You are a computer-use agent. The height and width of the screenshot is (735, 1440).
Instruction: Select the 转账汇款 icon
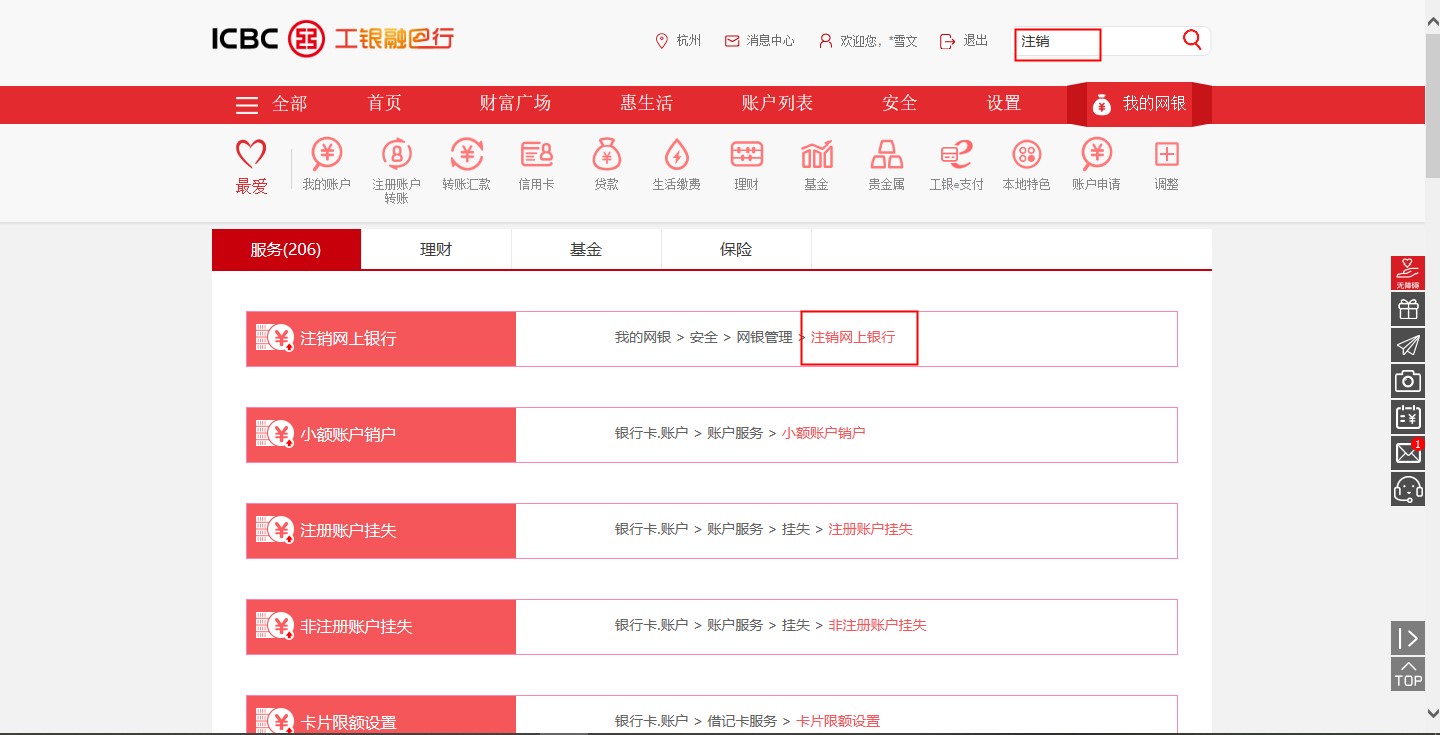[466, 165]
